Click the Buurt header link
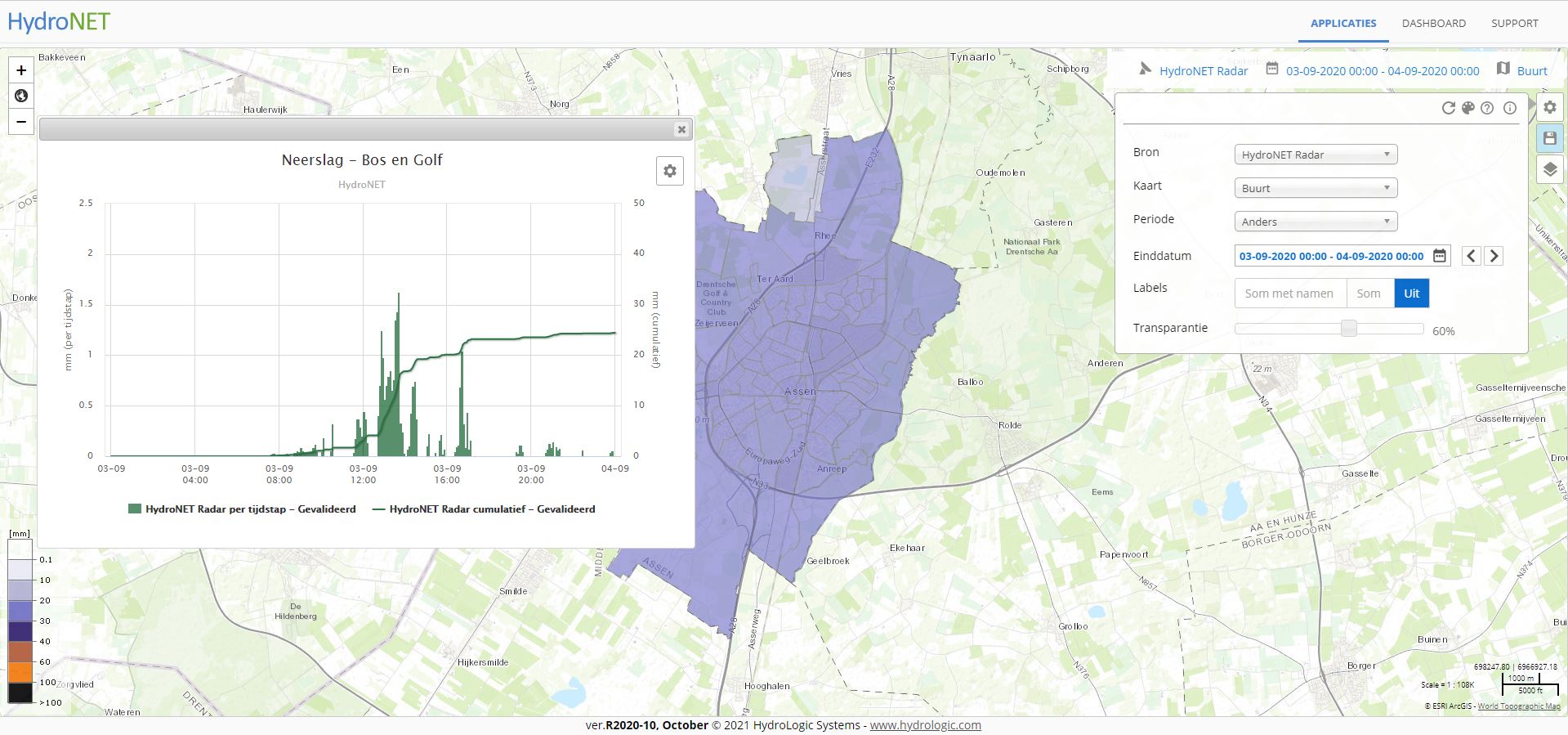1568x735 pixels. click(x=1532, y=71)
